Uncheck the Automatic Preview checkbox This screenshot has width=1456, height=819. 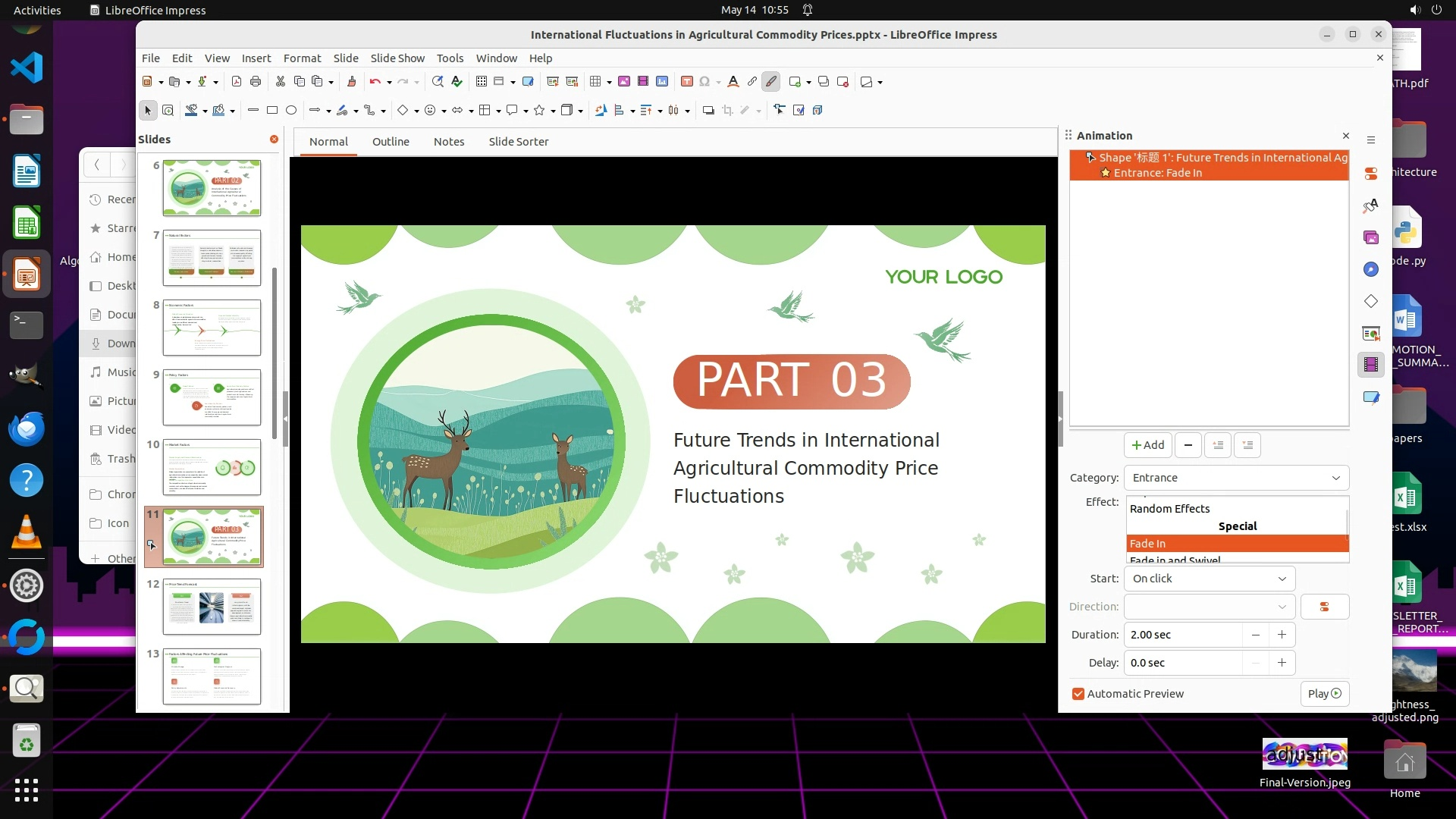point(1078,694)
